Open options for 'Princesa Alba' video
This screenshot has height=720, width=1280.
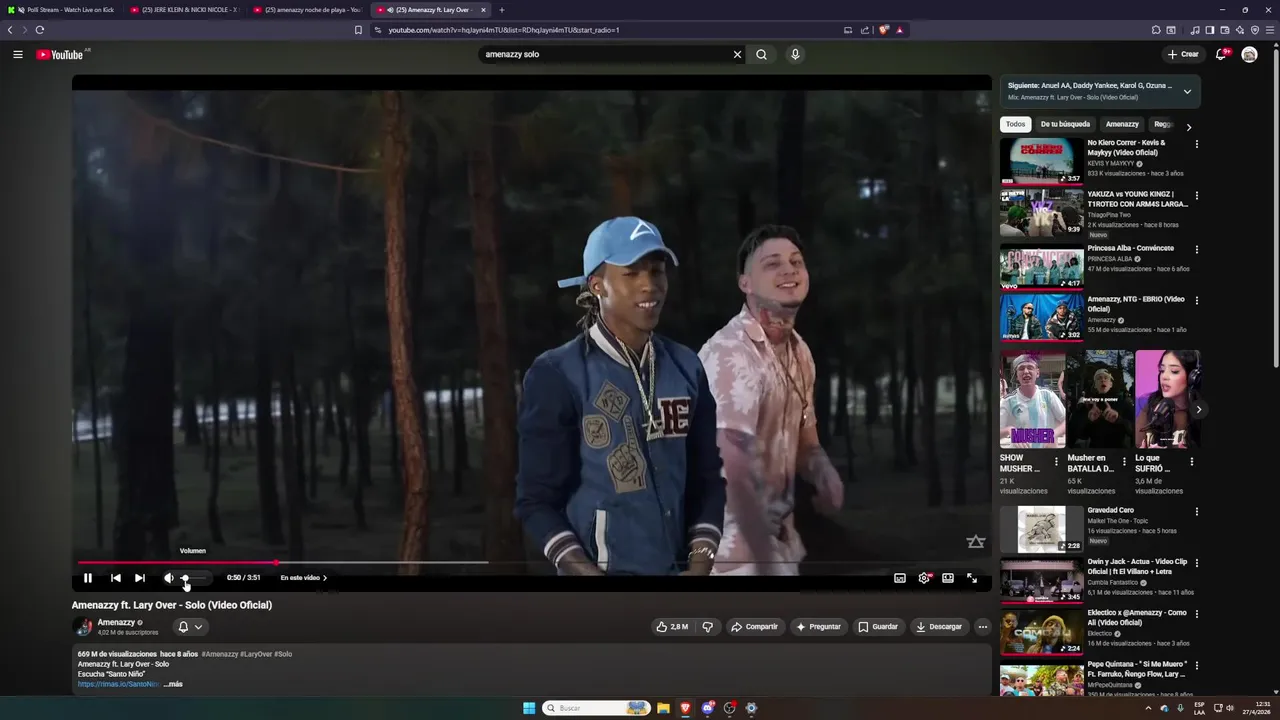coord(1196,248)
